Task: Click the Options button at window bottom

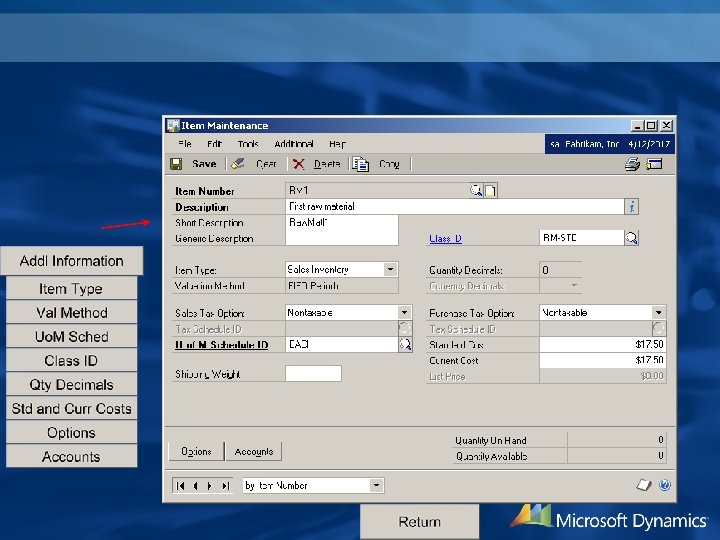Action: [196, 451]
